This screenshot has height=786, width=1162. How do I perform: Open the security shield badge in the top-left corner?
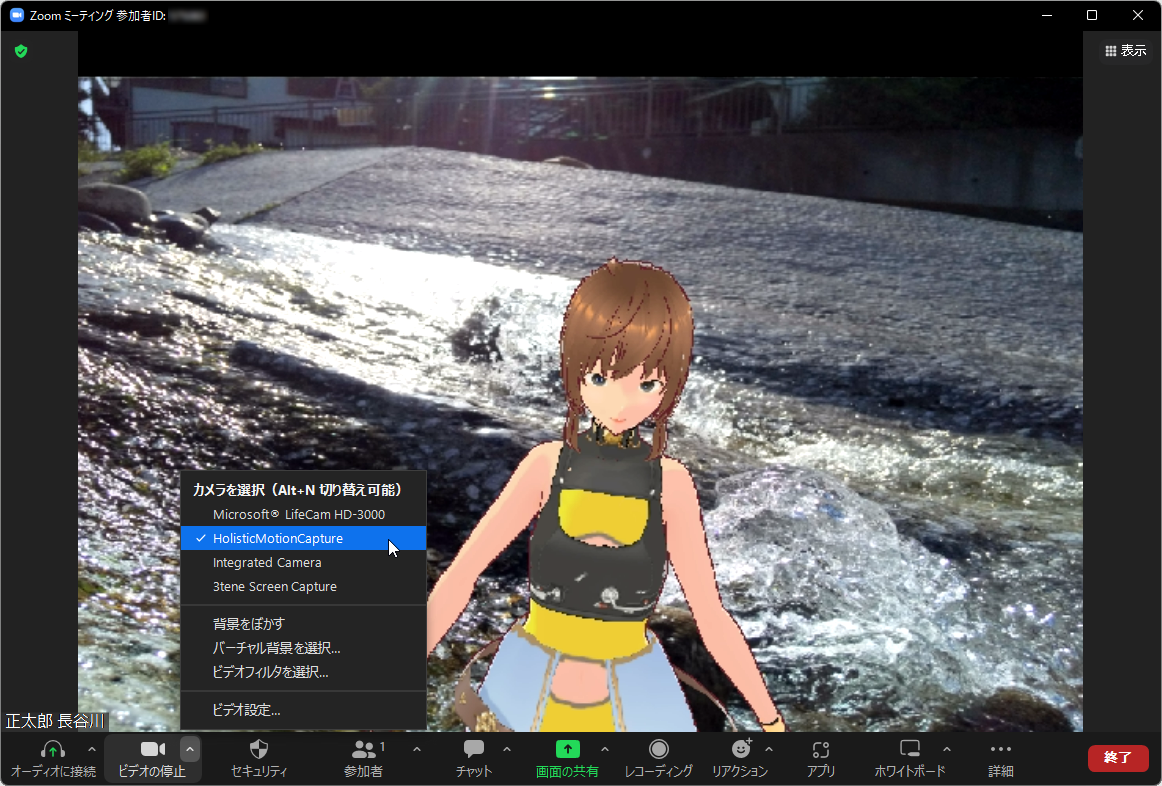tap(20, 51)
